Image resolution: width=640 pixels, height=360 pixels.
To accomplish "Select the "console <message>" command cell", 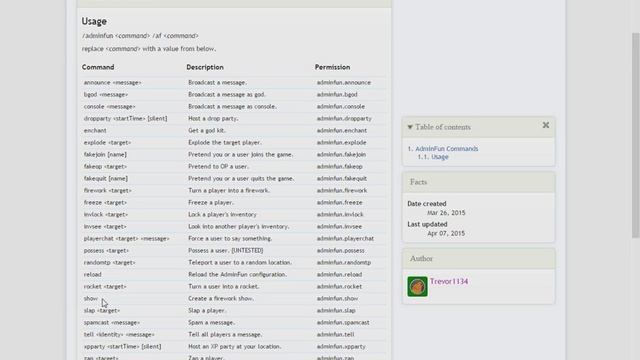I will [109, 107].
